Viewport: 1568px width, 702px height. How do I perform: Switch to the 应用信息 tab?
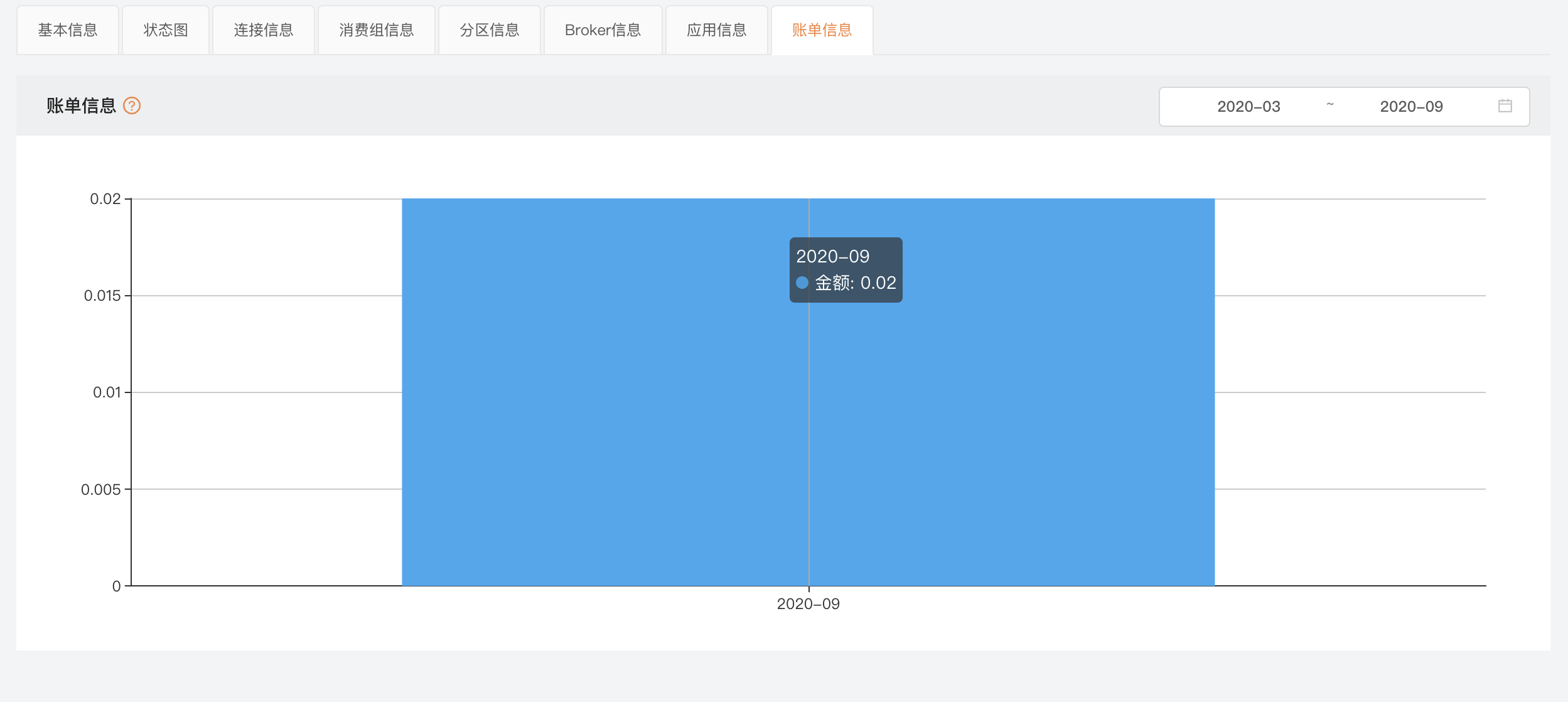click(x=717, y=30)
